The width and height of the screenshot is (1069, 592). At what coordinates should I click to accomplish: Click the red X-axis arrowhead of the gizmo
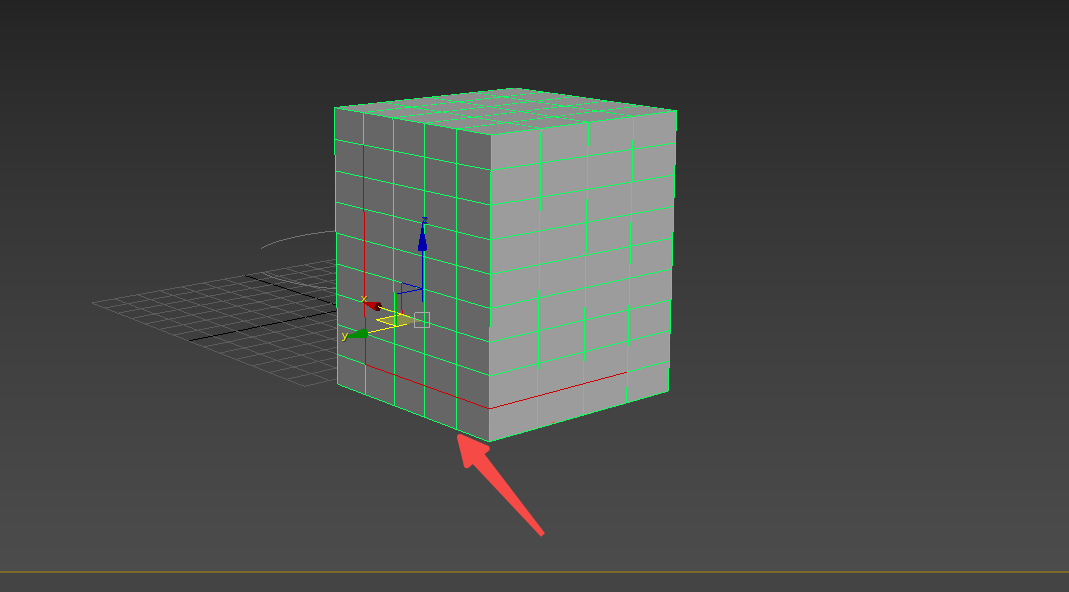[x=372, y=304]
